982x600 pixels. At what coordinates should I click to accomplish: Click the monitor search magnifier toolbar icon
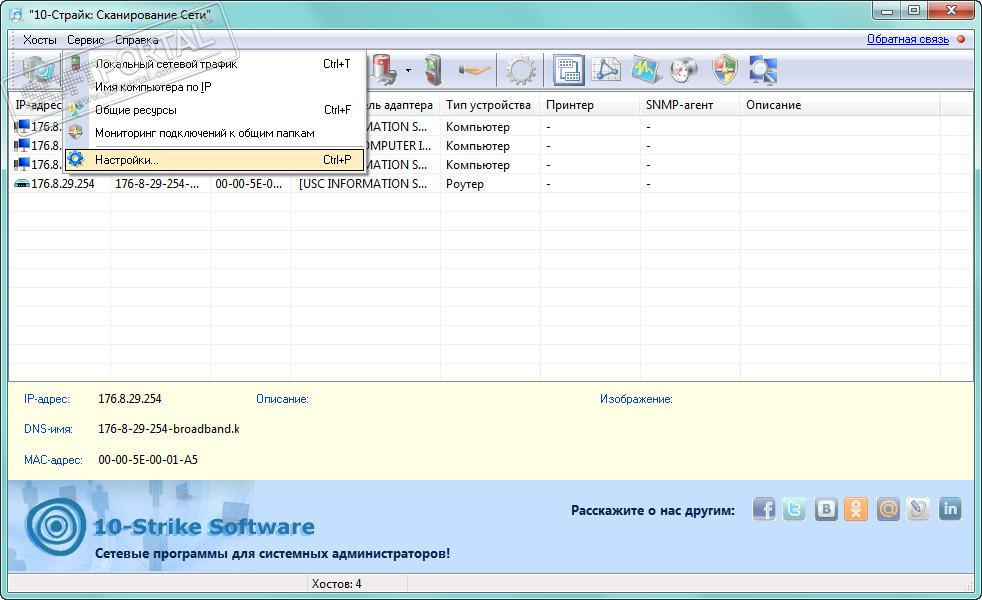coord(763,70)
